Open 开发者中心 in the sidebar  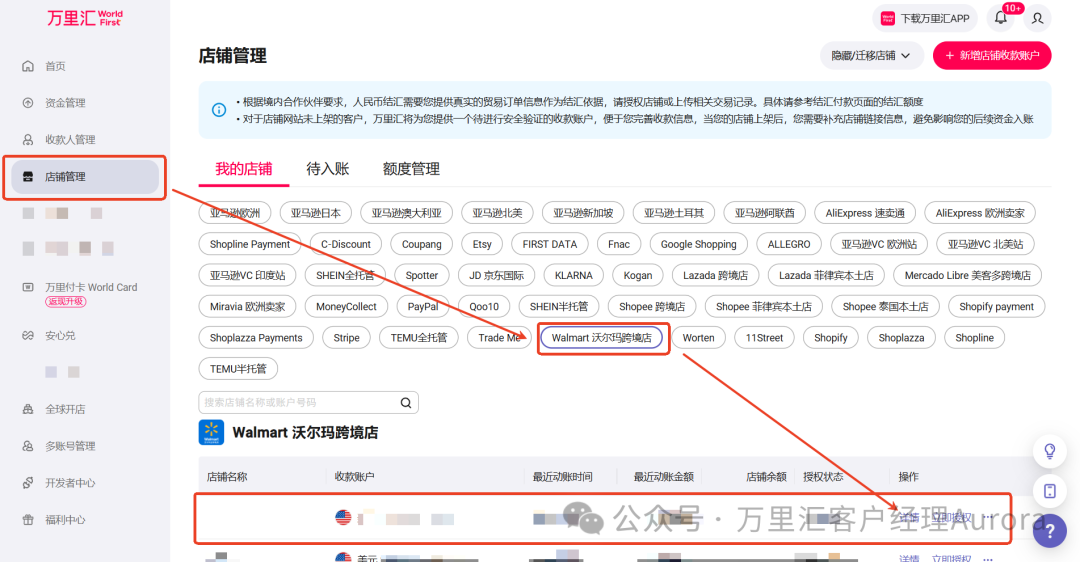point(70,483)
